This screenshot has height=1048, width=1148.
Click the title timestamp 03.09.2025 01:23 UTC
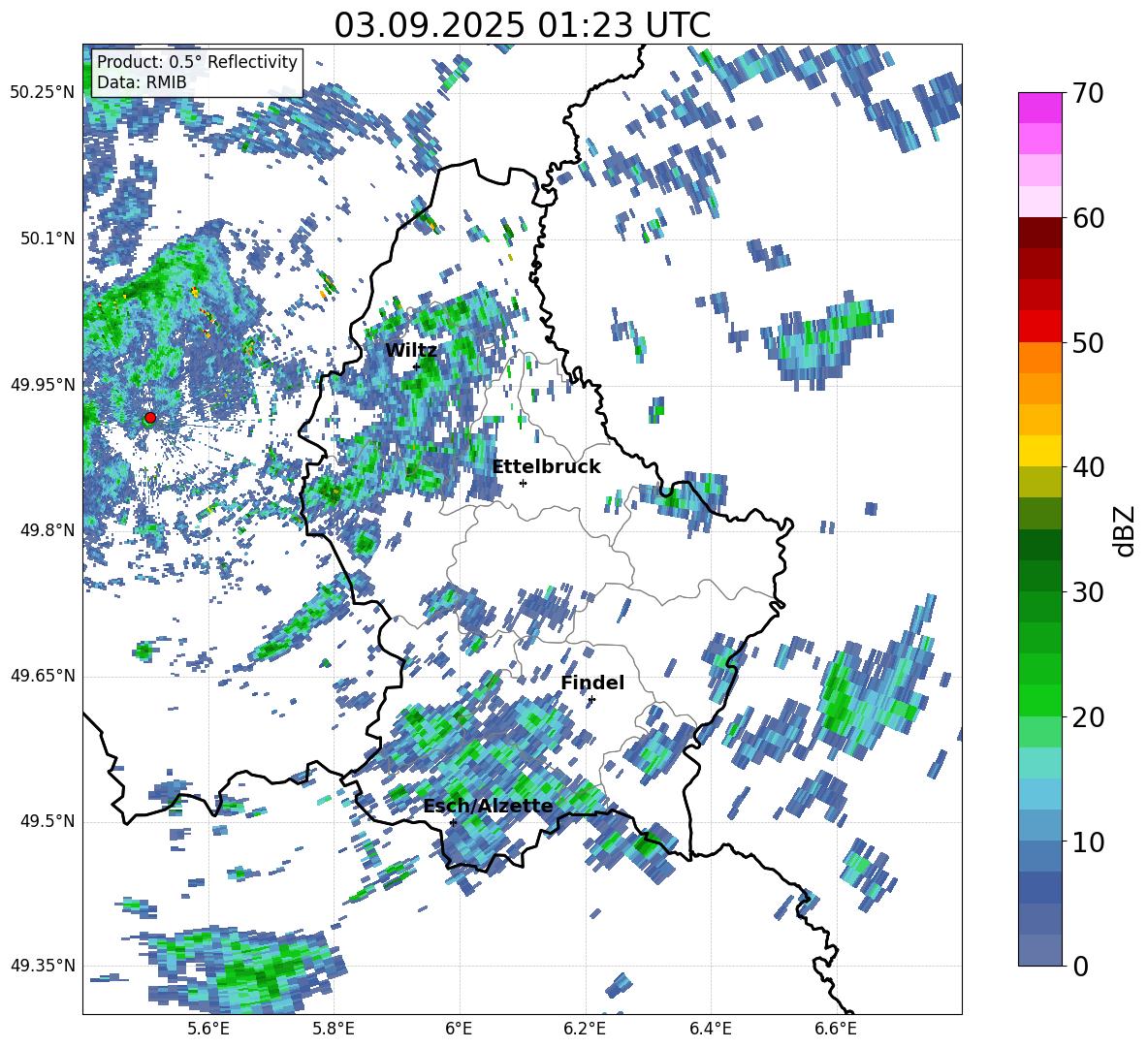[522, 25]
